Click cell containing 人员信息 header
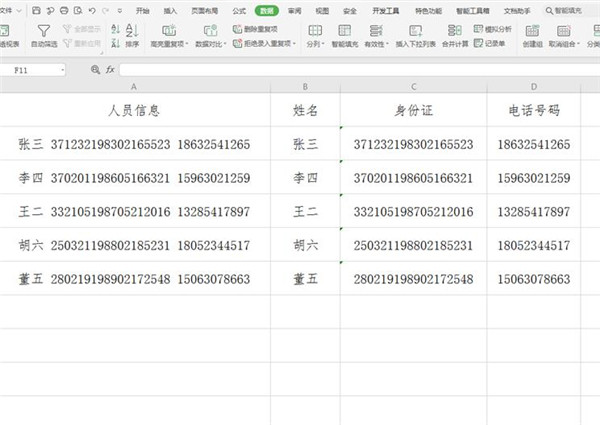This screenshot has height=425, width=600. pyautogui.click(x=134, y=110)
